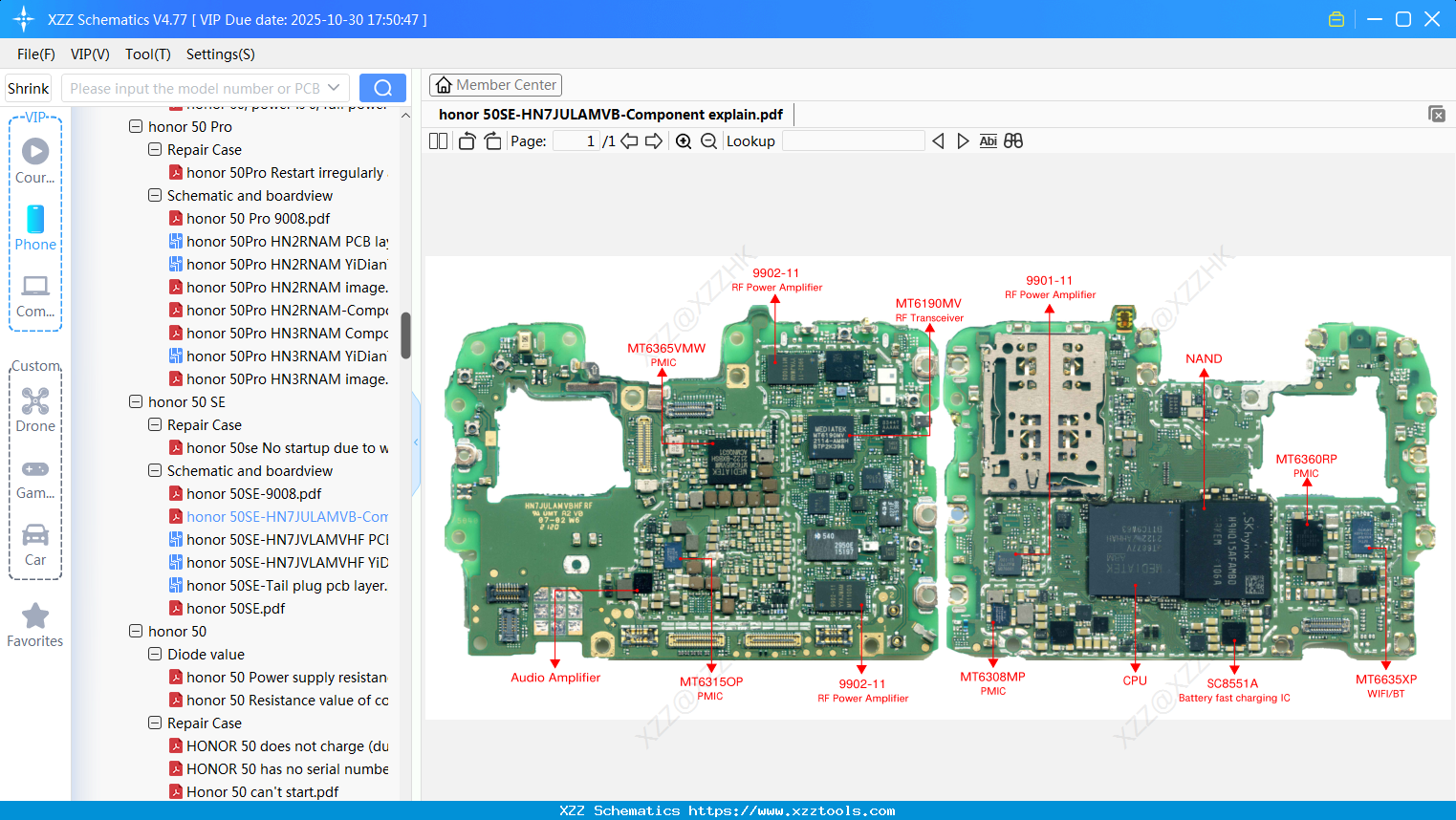This screenshot has width=1456, height=820.
Task: Open honor 50Pro Restart irregularly file
Action: pyautogui.click(x=276, y=173)
